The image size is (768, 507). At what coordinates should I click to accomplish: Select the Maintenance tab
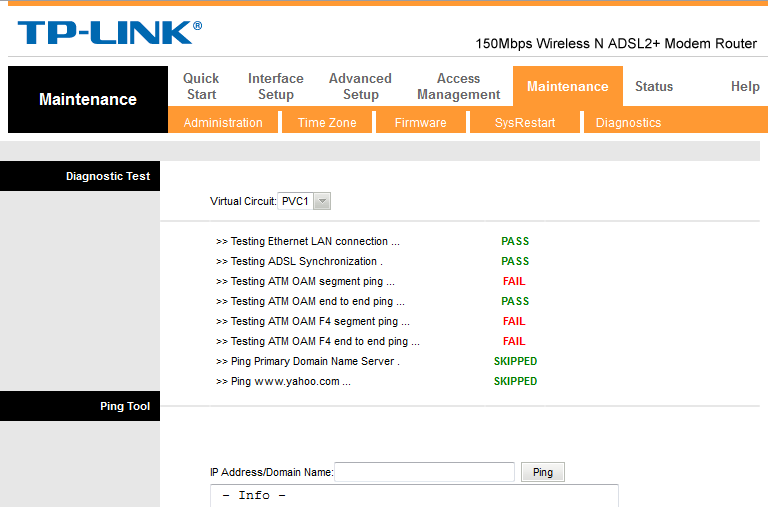(568, 86)
